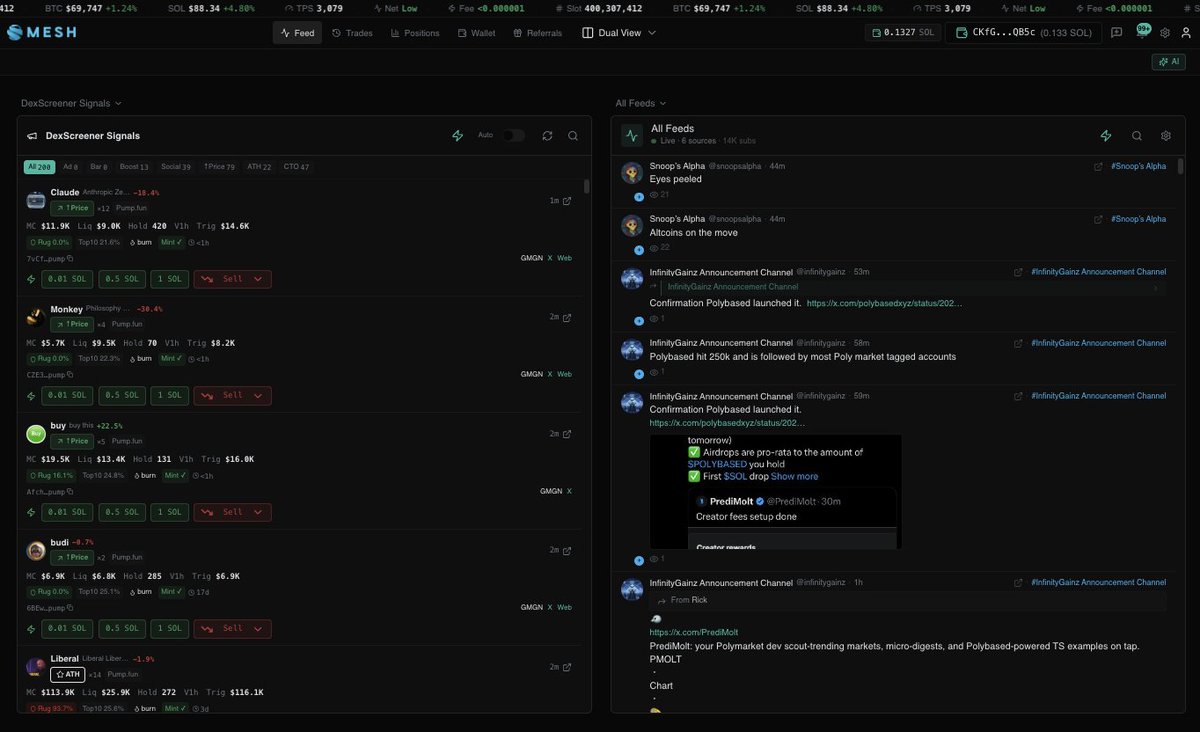The width and height of the screenshot is (1200, 732).
Task: Toggle the Auto switch
Action: tap(513, 135)
